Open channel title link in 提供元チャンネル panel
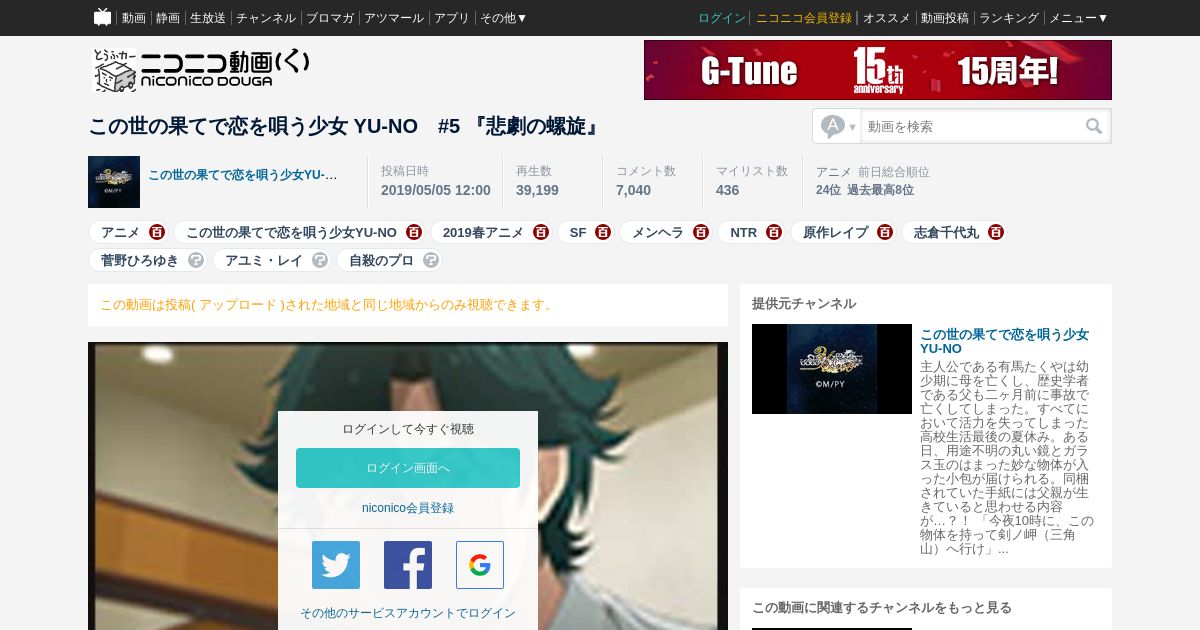The width and height of the screenshot is (1200, 630). (x=1004, y=341)
